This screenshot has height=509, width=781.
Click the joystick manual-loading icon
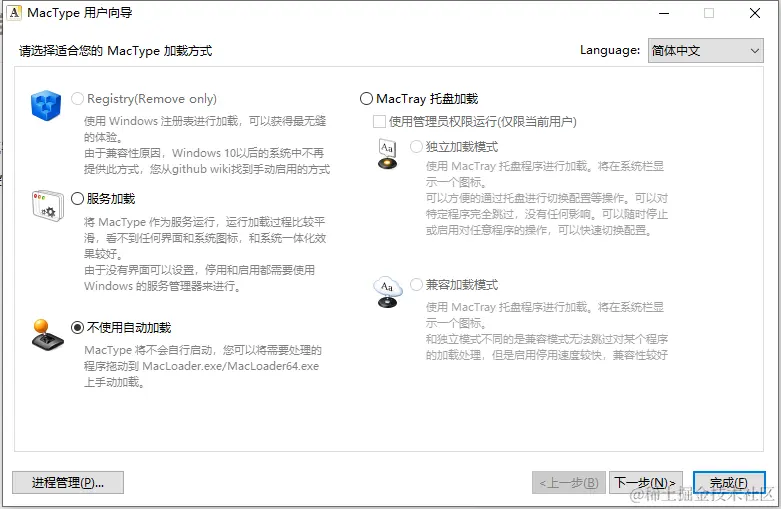(47, 335)
